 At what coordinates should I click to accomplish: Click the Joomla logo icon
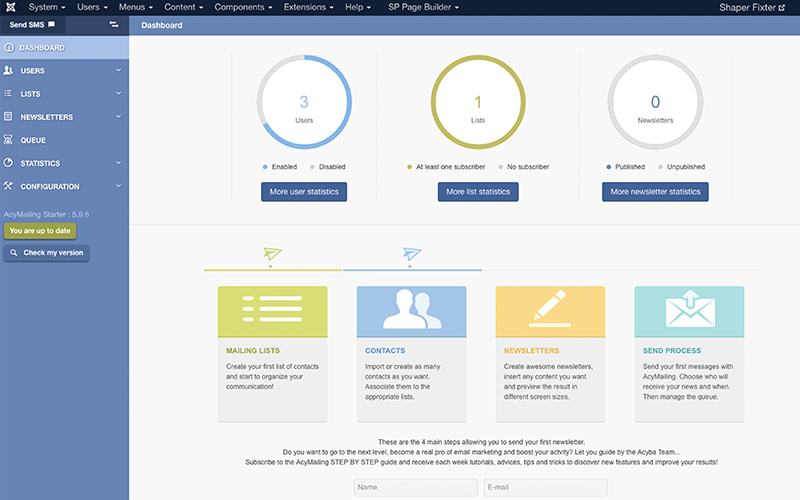tap(11, 8)
